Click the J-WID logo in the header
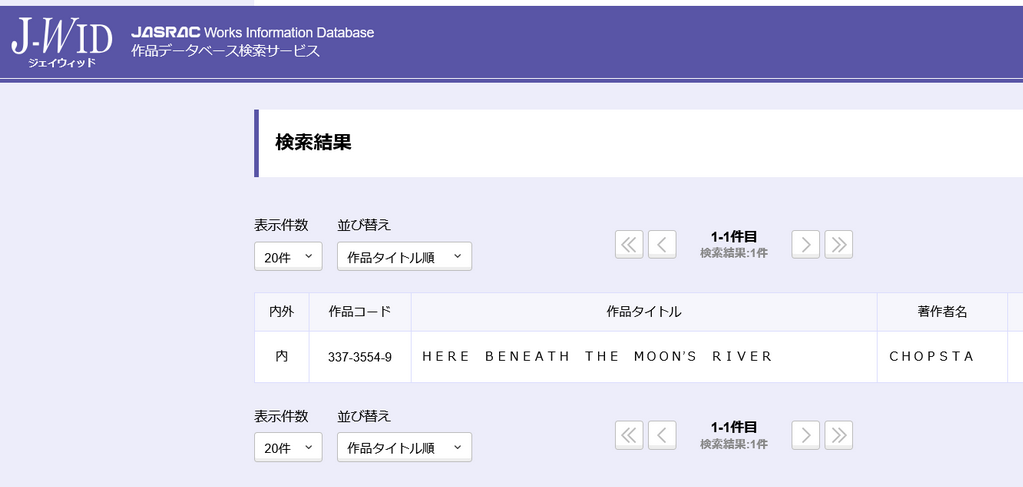Image resolution: width=1023 pixels, height=487 pixels. point(61,41)
